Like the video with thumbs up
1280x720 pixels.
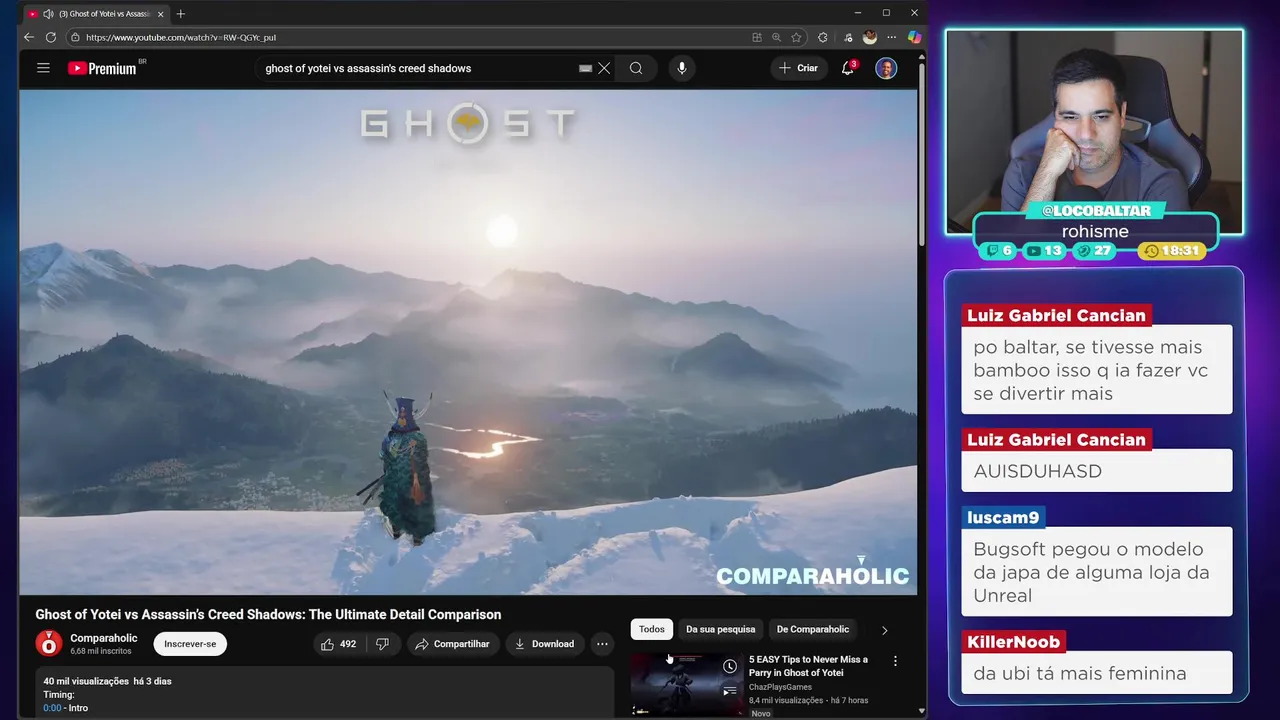[x=339, y=644]
